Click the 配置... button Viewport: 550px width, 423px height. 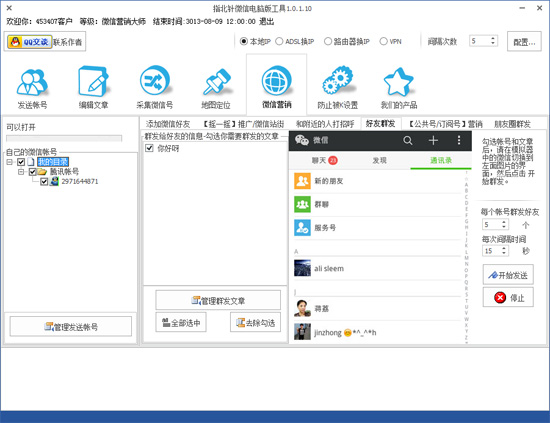[x=524, y=41]
